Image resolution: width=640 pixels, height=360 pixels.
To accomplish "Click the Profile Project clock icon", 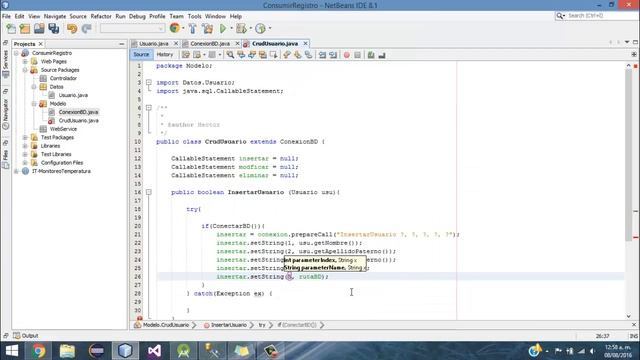I will point(260,29).
